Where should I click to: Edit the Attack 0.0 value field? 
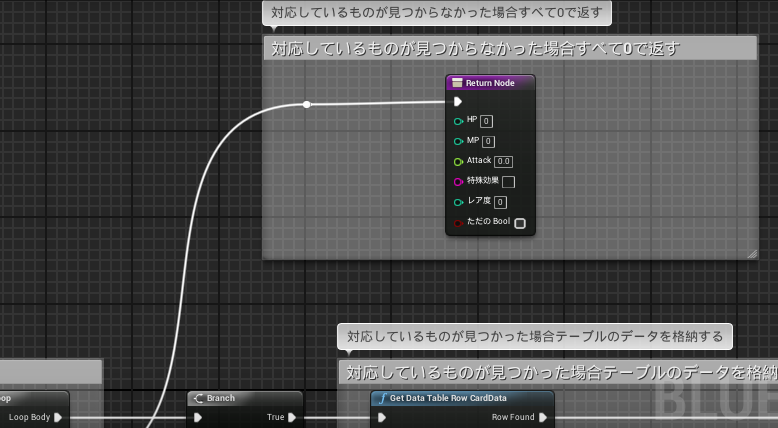click(503, 161)
